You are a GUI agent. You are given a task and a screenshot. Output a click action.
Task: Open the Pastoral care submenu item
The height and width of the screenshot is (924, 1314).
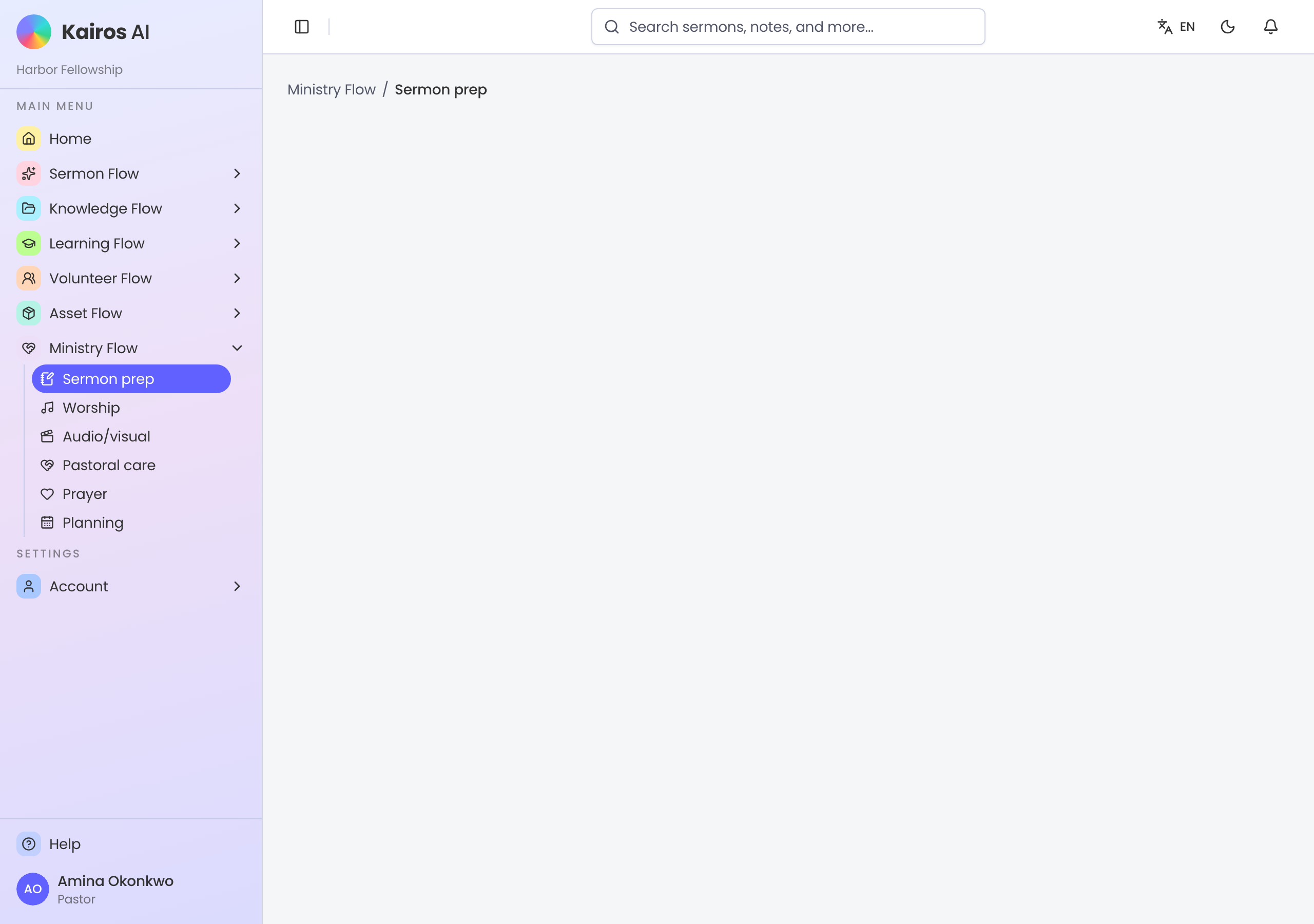[x=131, y=466]
